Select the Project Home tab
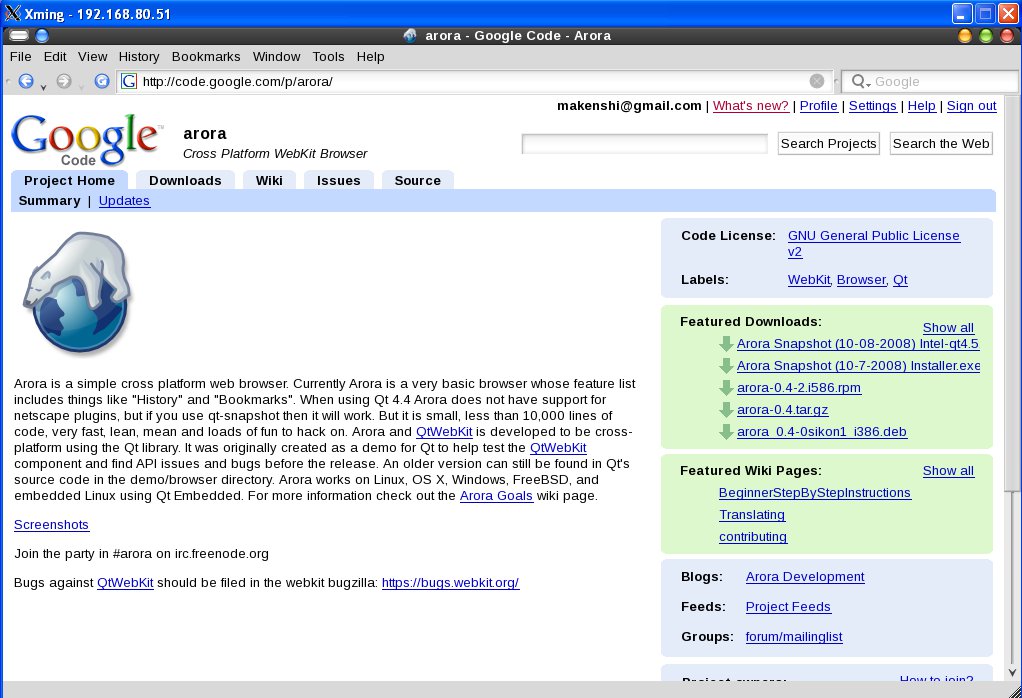1022x698 pixels. (x=69, y=181)
